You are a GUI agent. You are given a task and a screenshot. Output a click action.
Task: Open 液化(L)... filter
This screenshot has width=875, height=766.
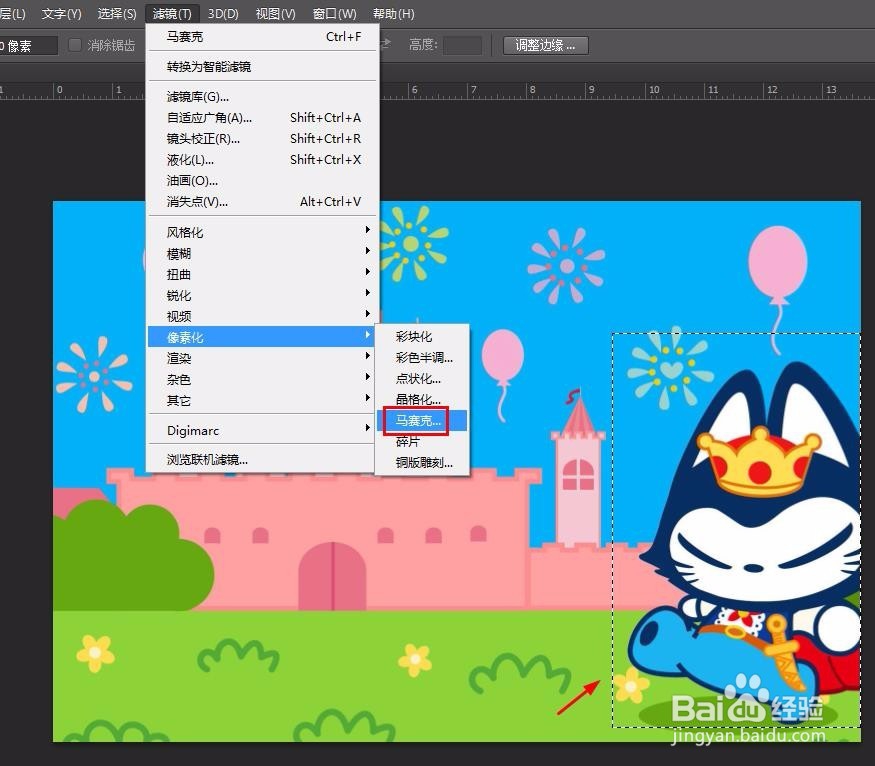tap(263, 160)
